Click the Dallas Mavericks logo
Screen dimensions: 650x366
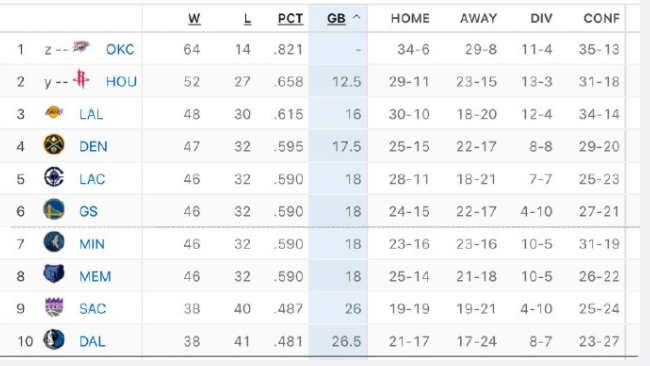coord(54,339)
